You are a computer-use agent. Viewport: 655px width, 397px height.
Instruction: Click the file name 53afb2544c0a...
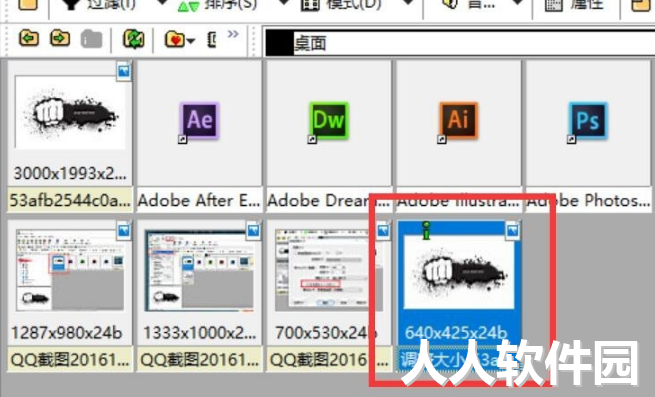(70, 201)
